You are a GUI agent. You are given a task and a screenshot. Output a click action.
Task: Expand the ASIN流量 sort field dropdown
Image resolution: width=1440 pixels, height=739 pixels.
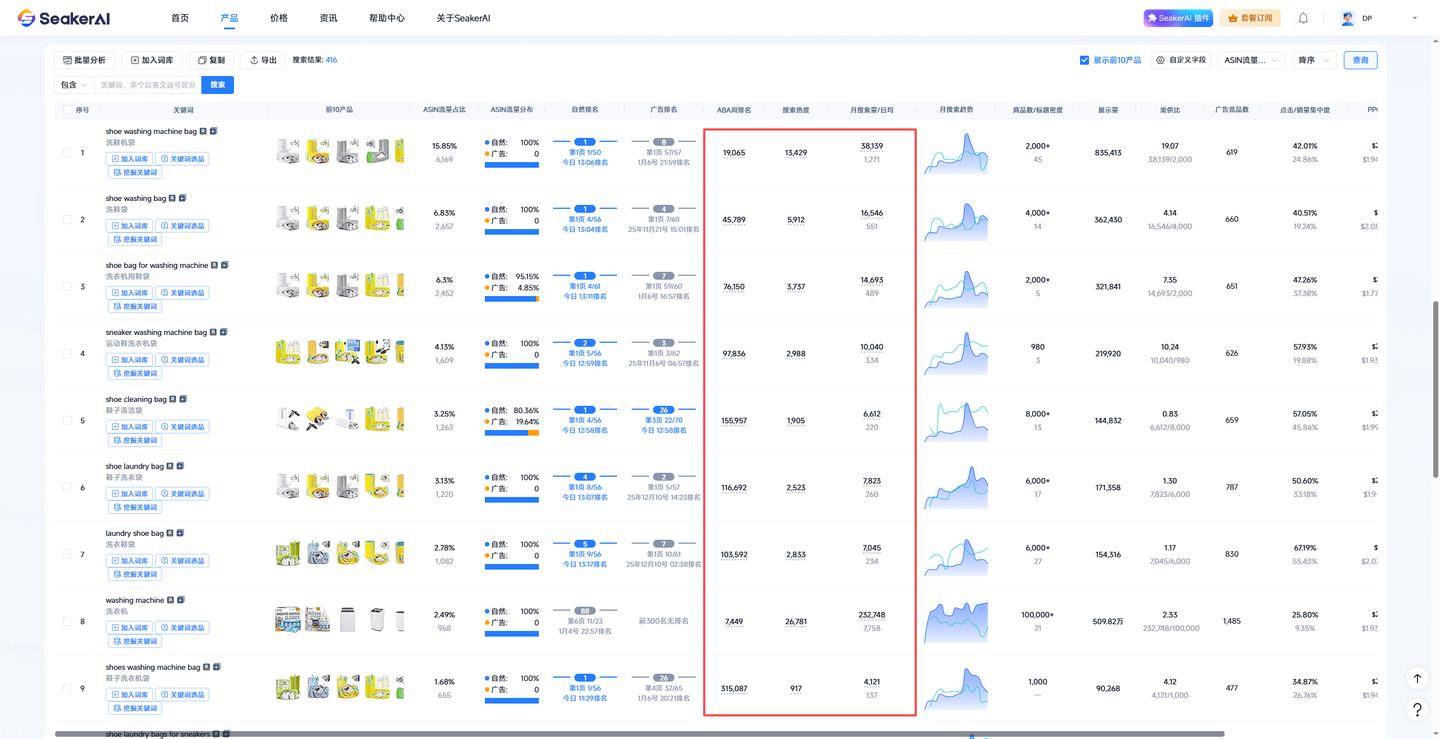point(1251,60)
